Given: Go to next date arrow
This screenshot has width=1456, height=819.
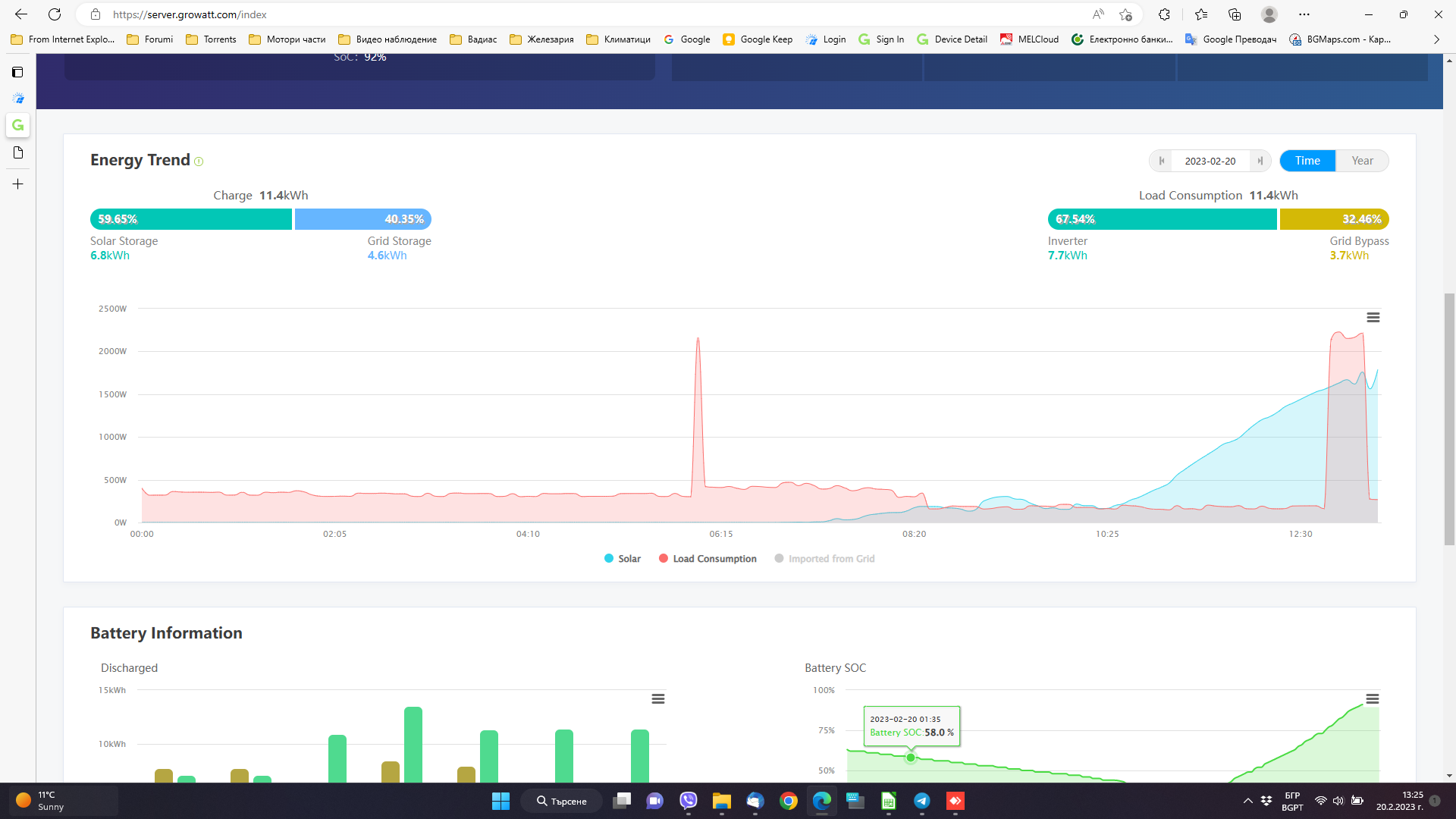Looking at the screenshot, I should [x=1260, y=161].
